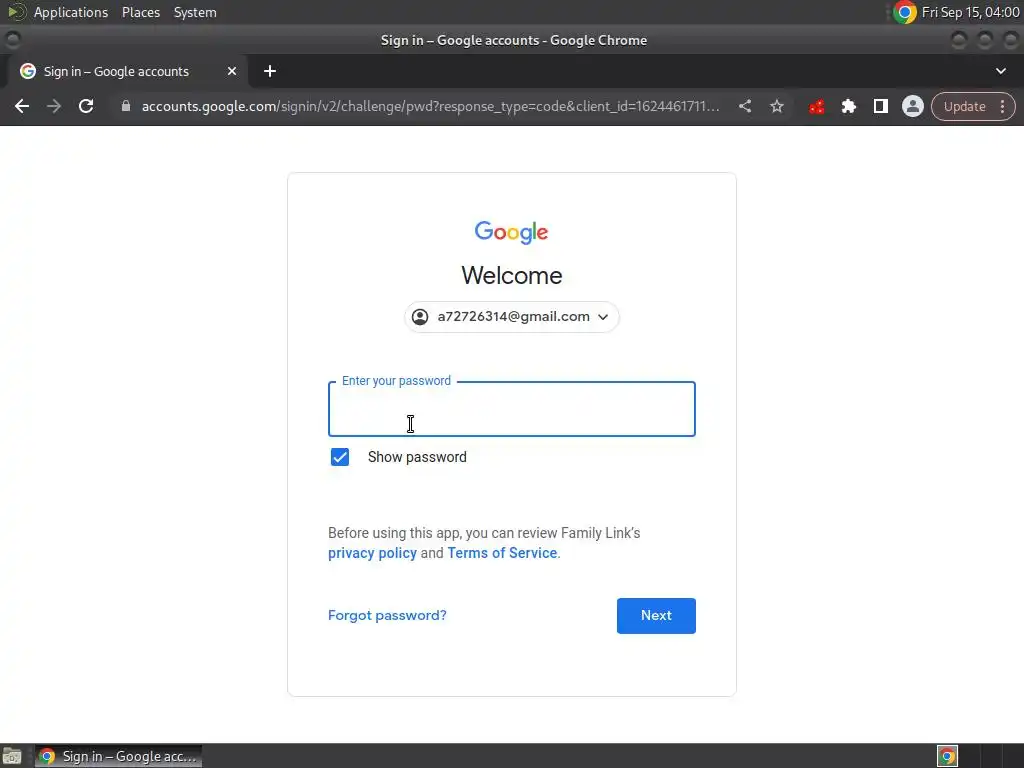Uncheck the Show password checkbox

click(340, 457)
